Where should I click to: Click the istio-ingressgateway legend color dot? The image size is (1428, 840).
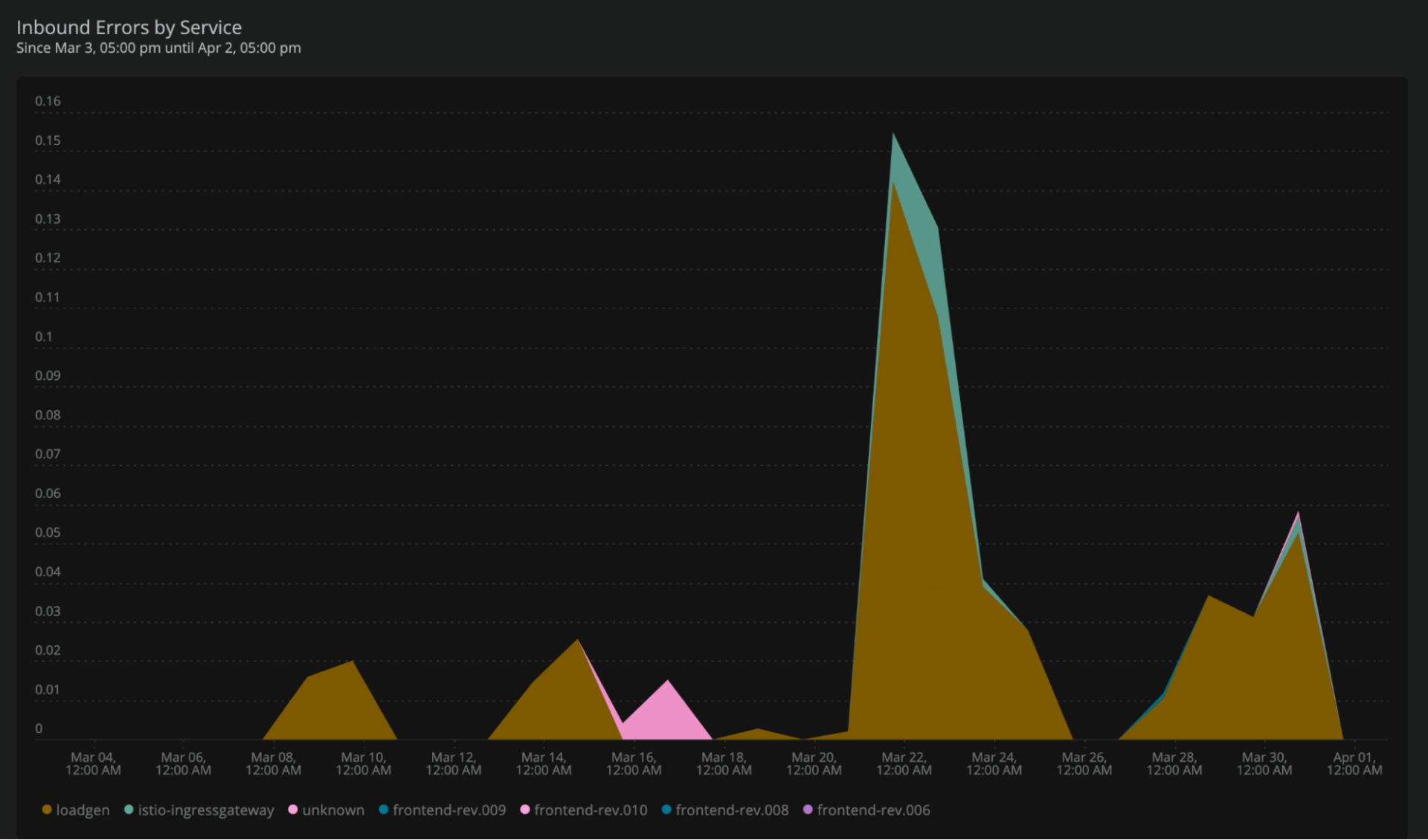click(x=130, y=810)
